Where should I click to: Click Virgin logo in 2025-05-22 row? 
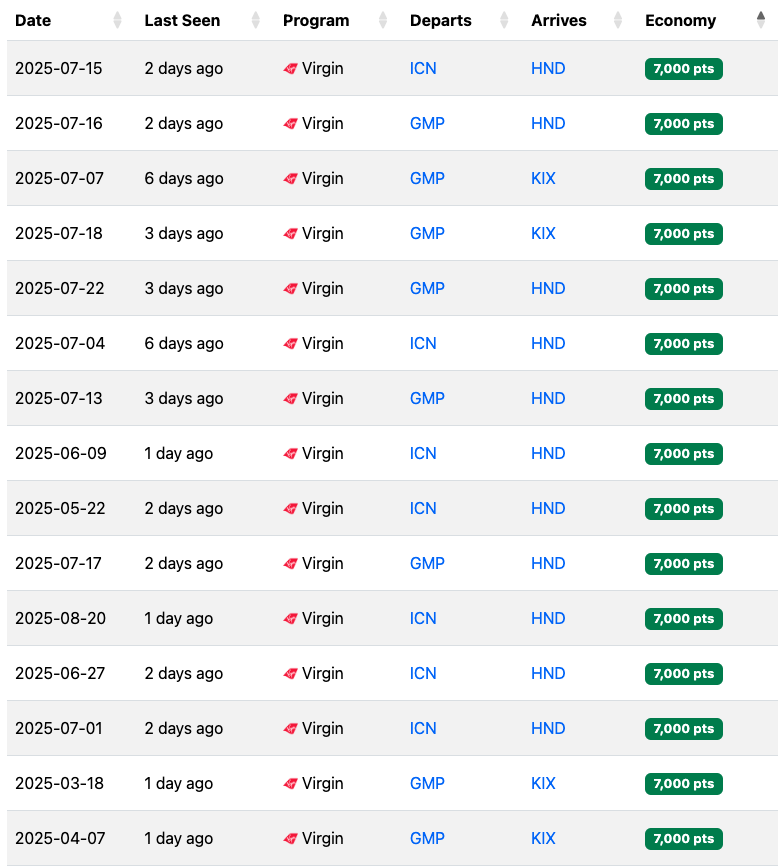pyautogui.click(x=290, y=509)
